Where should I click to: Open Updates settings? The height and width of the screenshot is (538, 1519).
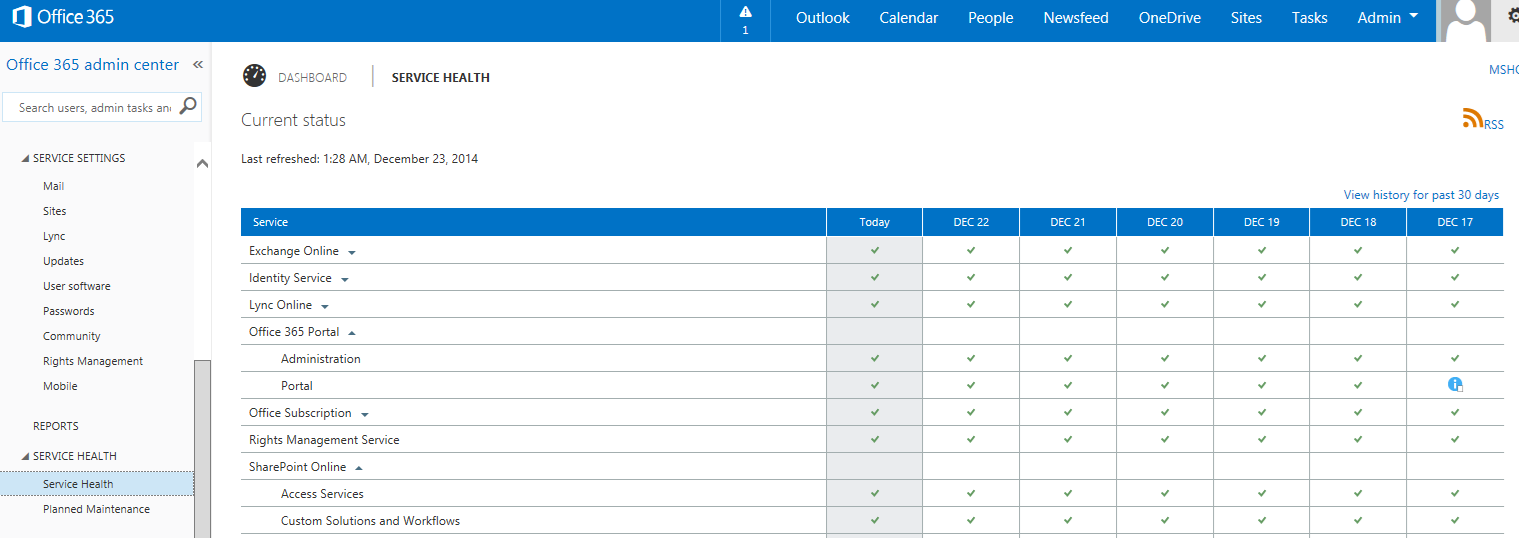click(x=63, y=261)
